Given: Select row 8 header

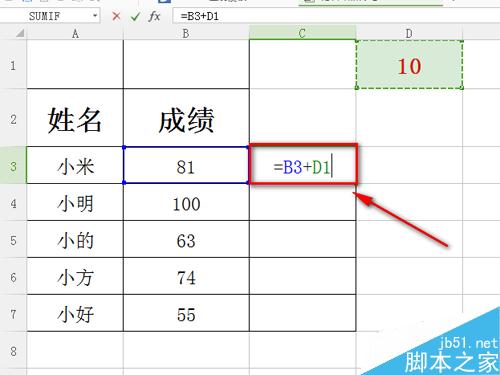Looking at the screenshot, I should (x=13, y=350).
